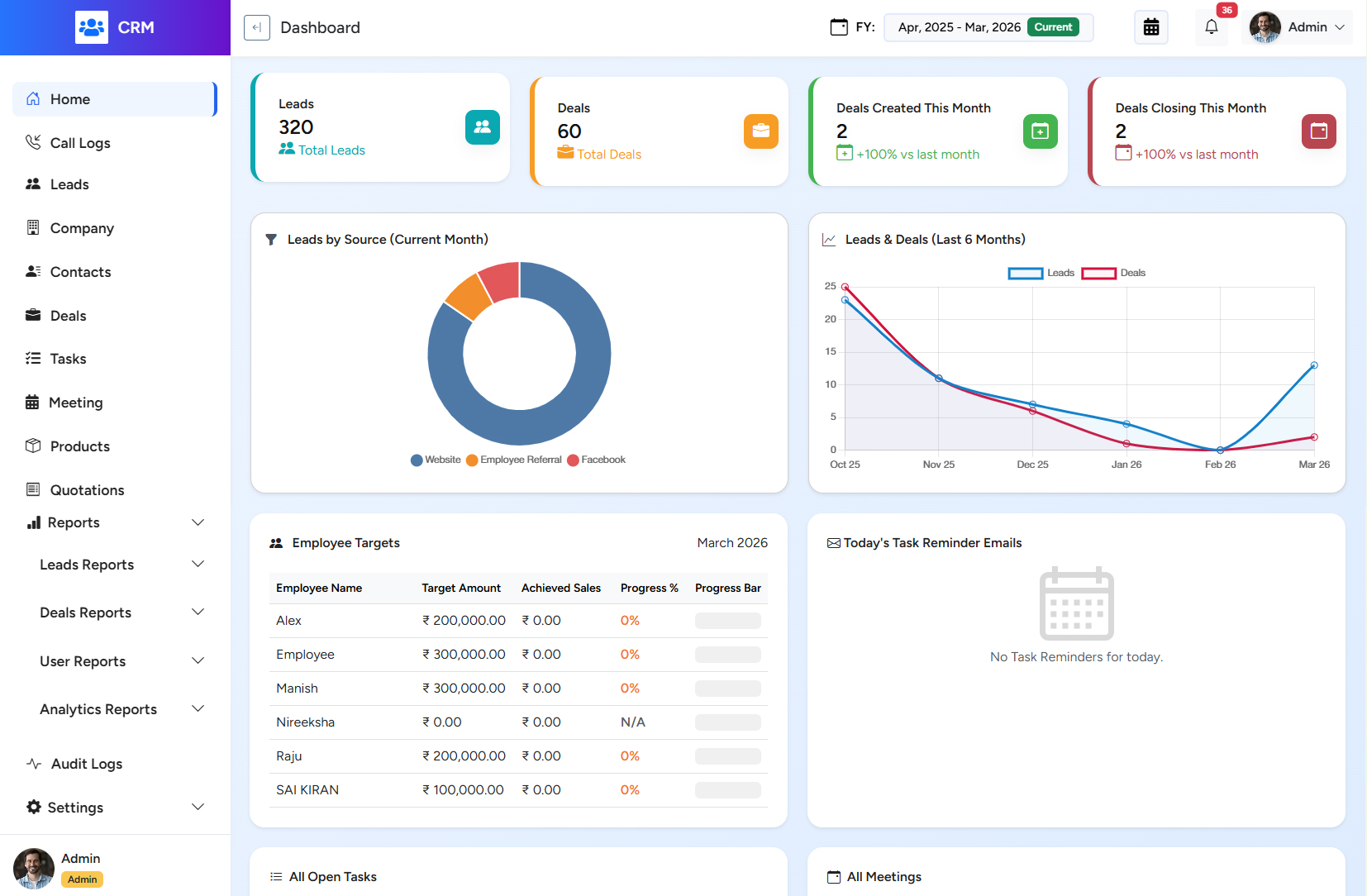The width and height of the screenshot is (1367, 896).
Task: Toggle the Deals series in the legend
Action: click(1114, 272)
